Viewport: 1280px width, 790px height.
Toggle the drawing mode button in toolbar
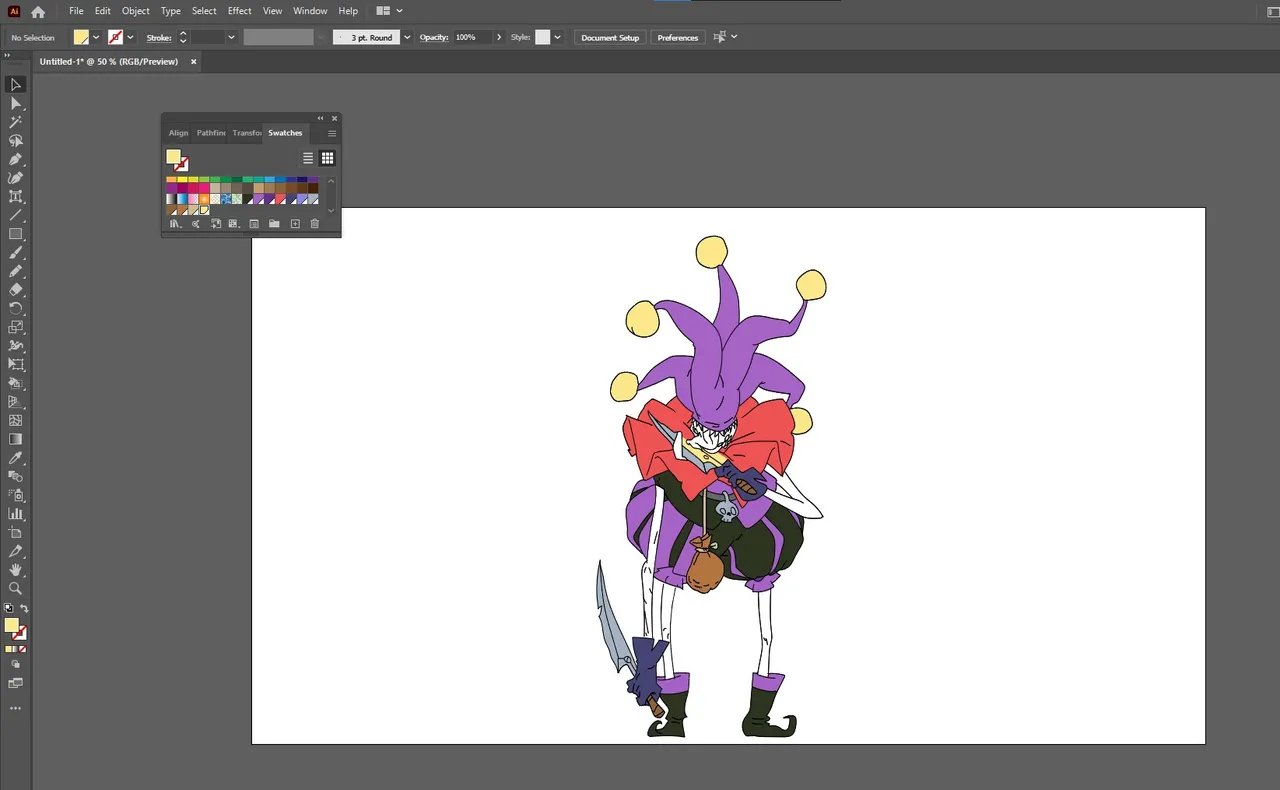click(x=15, y=664)
